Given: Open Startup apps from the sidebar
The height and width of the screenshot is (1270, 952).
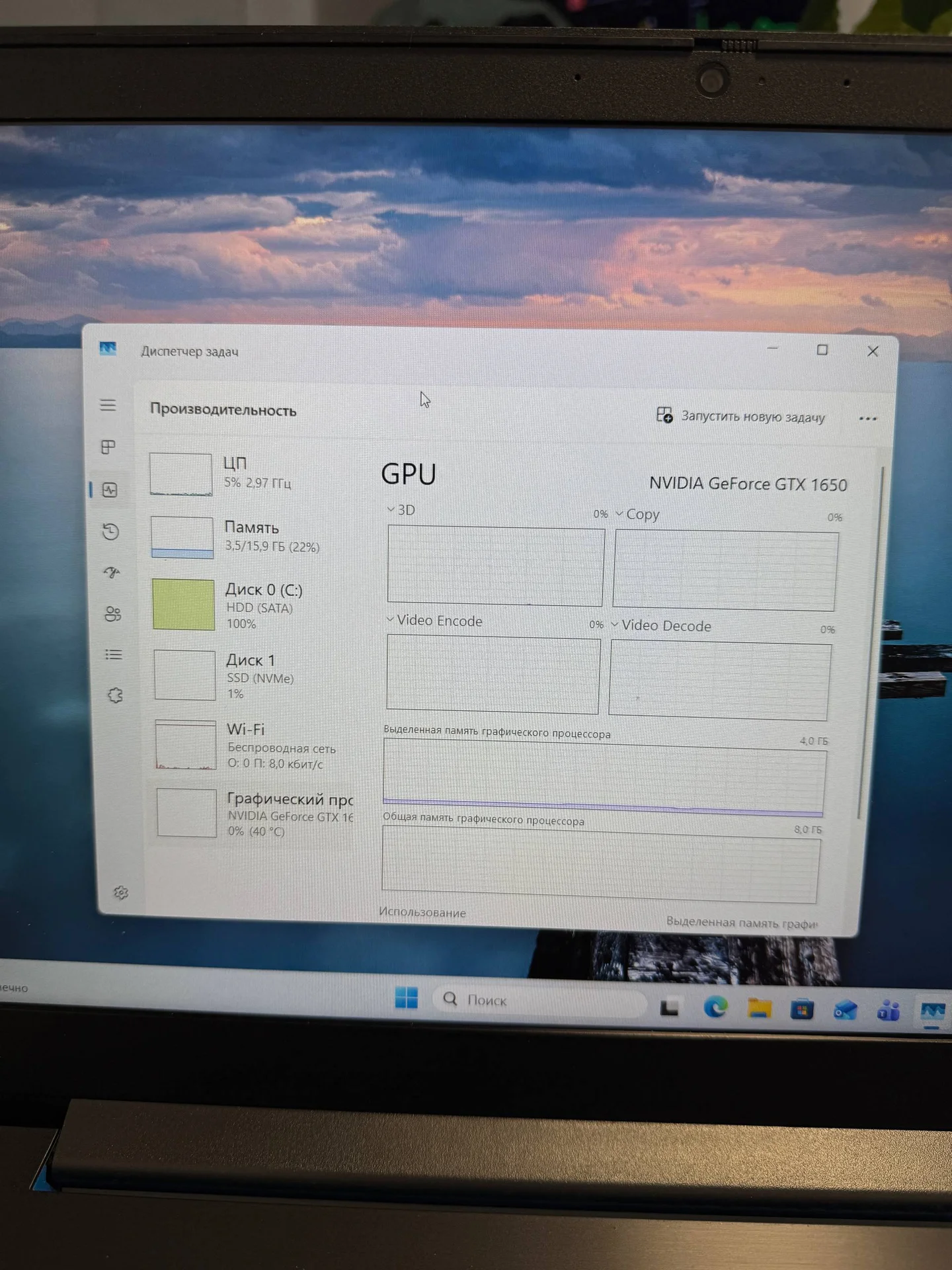Looking at the screenshot, I should [x=112, y=572].
